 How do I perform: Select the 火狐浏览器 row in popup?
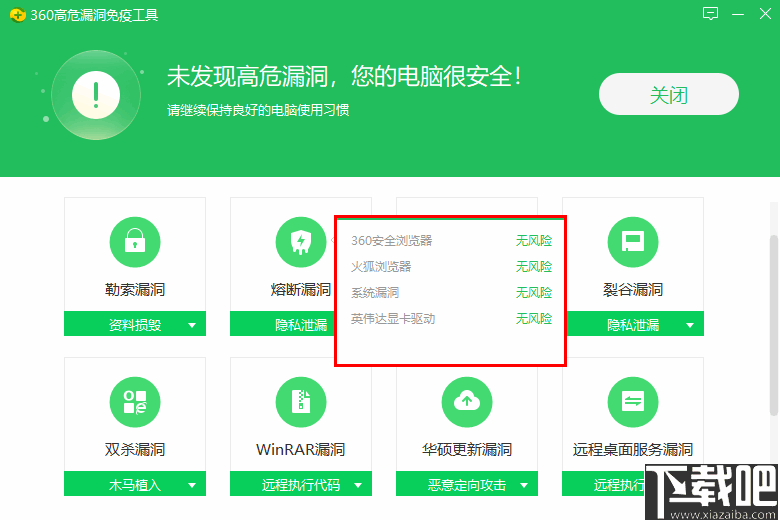451,267
